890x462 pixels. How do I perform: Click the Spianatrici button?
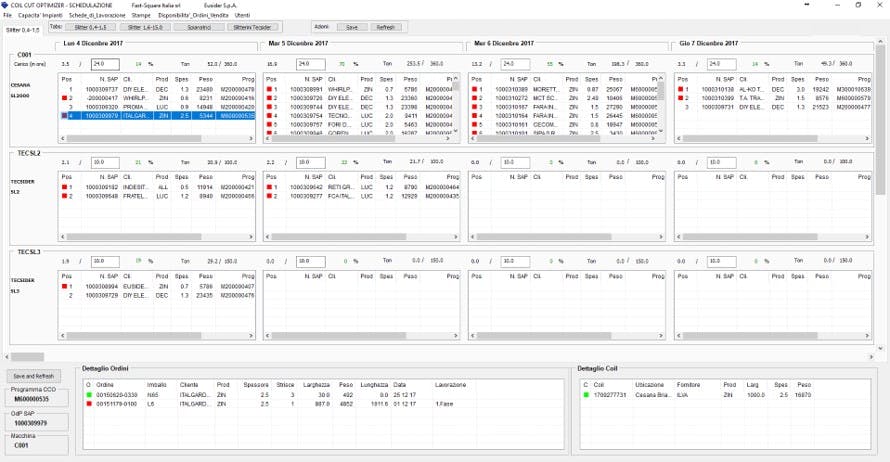(x=199, y=27)
